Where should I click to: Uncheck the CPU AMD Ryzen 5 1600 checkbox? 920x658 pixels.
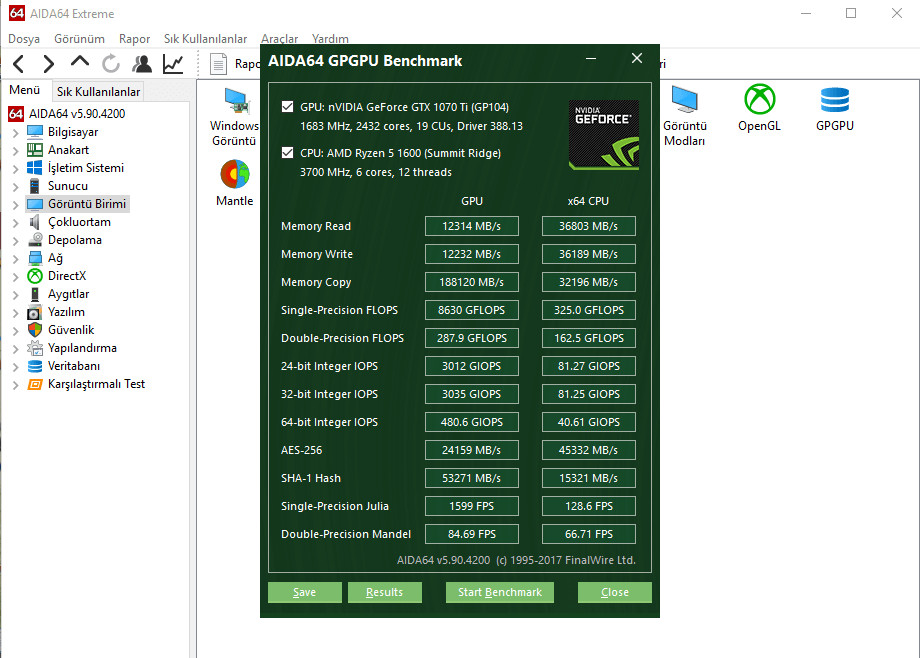tap(287, 154)
